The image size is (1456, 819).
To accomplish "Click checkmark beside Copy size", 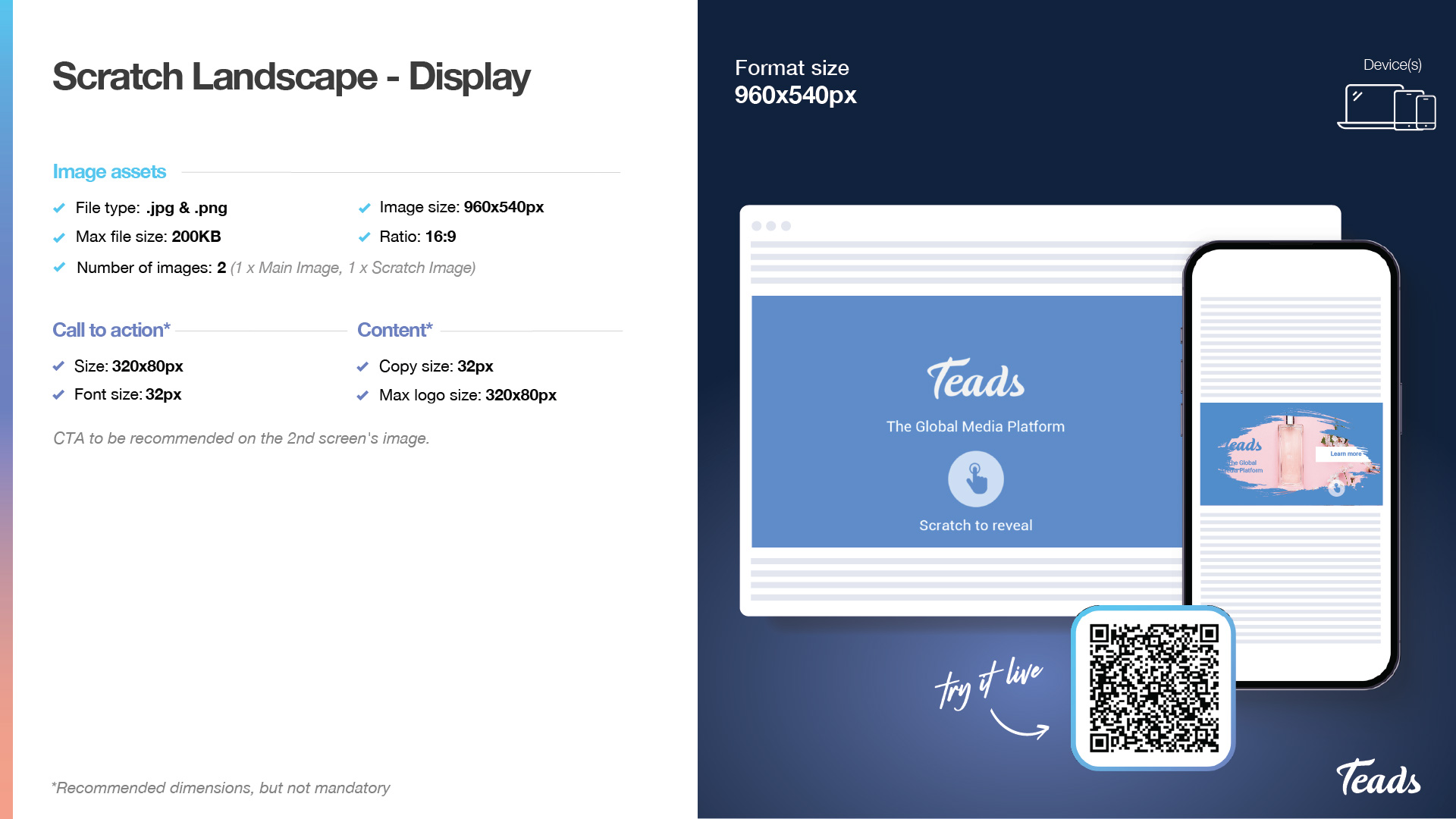I will click(x=362, y=367).
